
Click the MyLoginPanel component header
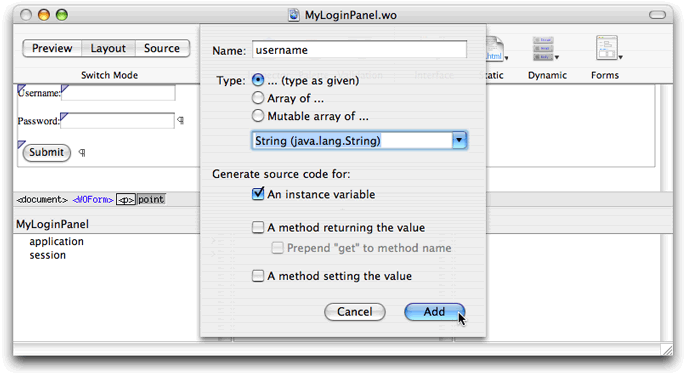(53, 224)
